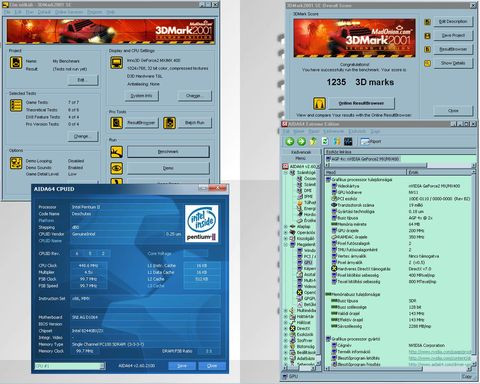Click the Mező column header
Viewport: 480px width, 384px height.
click(x=366, y=172)
